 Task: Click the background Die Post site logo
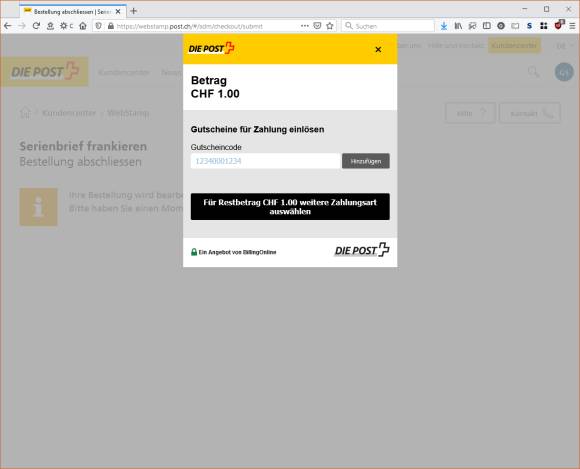(44, 71)
